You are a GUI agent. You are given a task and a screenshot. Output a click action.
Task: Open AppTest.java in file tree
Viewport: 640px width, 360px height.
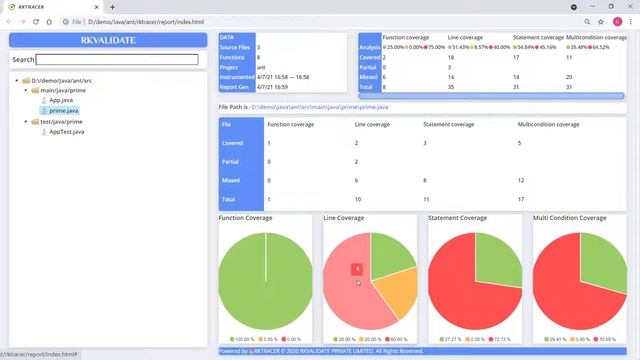[67, 132]
